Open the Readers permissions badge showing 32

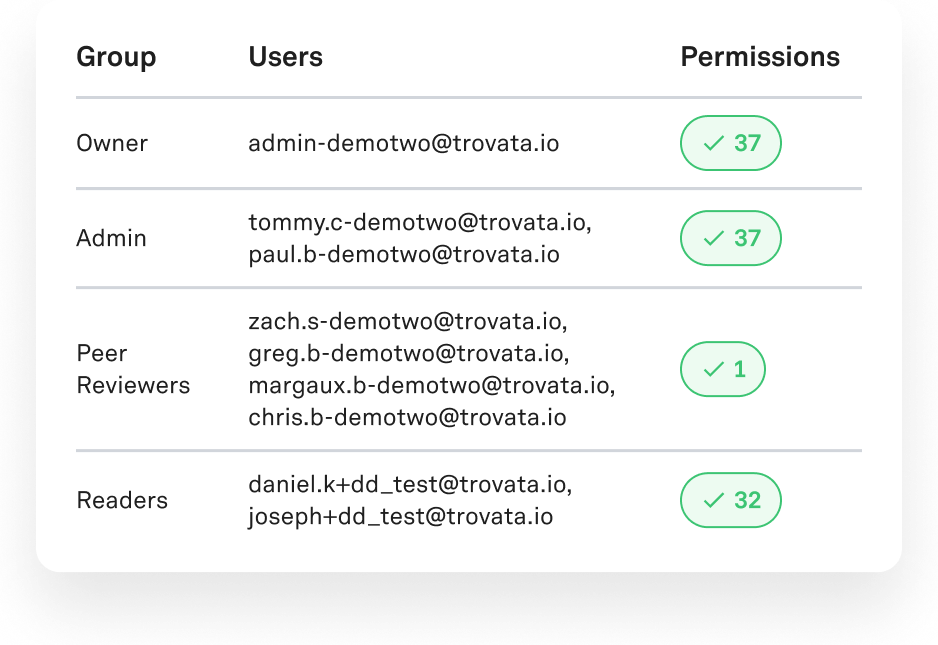point(730,500)
